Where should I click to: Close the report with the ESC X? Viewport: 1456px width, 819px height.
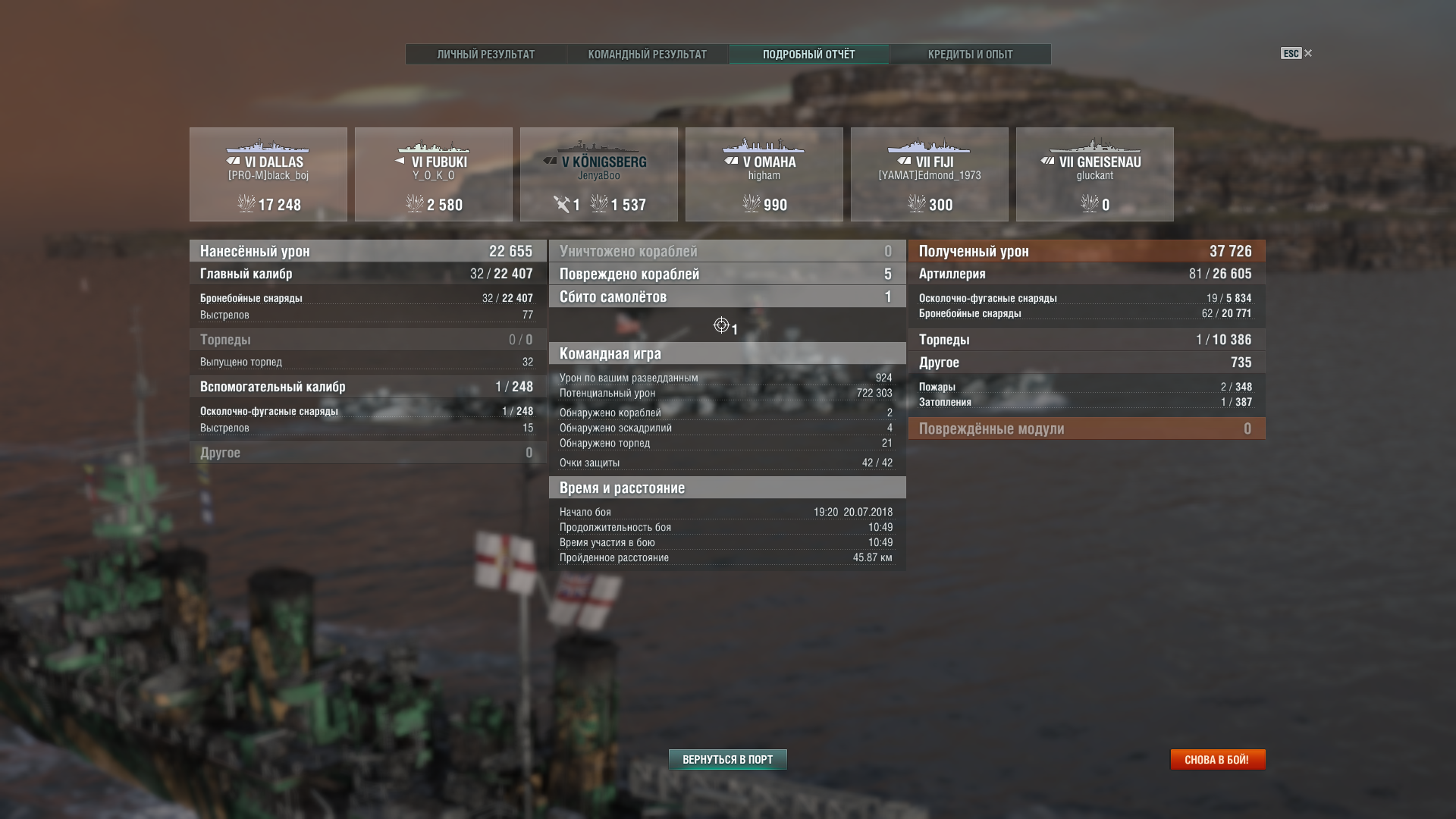tap(1308, 53)
